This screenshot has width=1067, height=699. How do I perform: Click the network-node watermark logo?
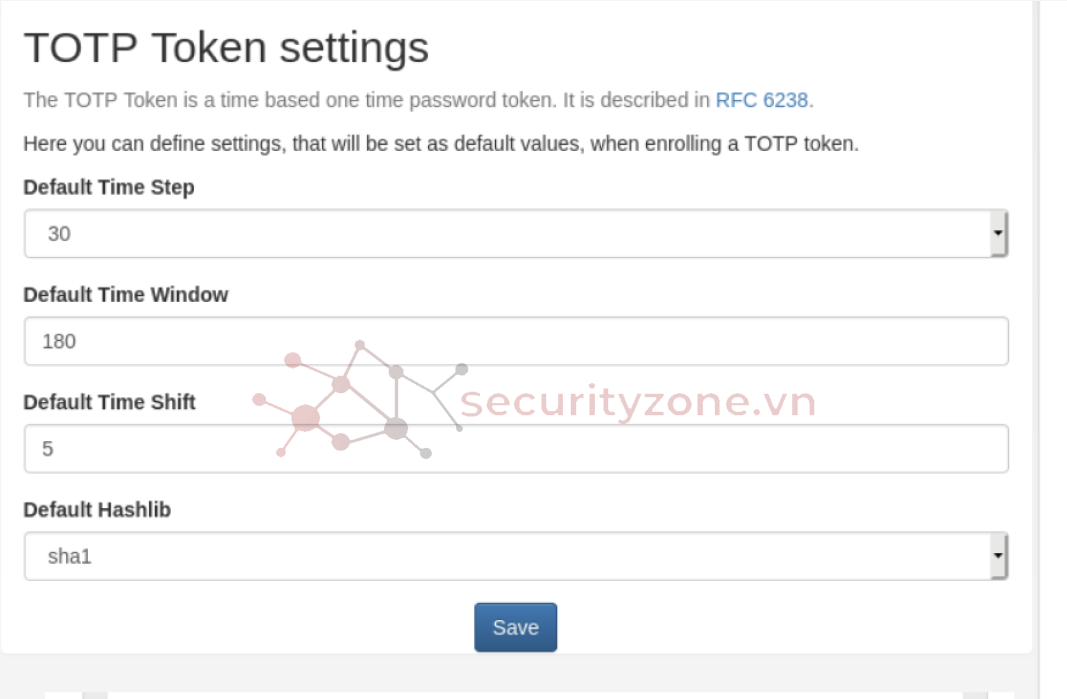click(x=360, y=400)
